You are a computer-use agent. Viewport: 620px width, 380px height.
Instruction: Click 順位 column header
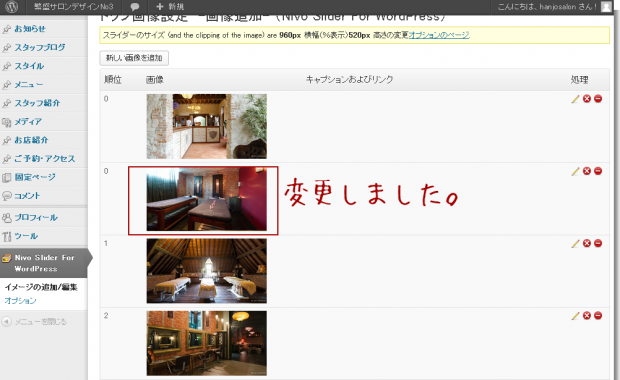(x=113, y=79)
